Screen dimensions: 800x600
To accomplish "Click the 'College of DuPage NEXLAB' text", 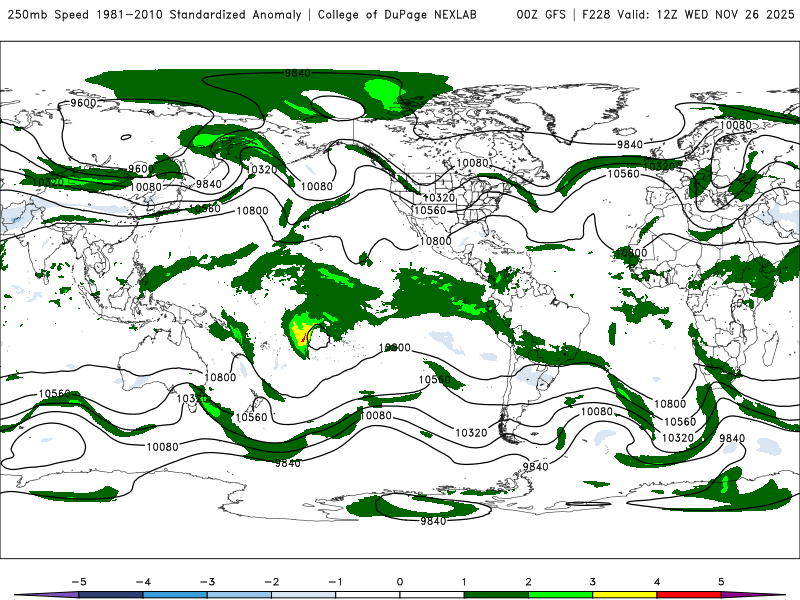I will 397,15.
